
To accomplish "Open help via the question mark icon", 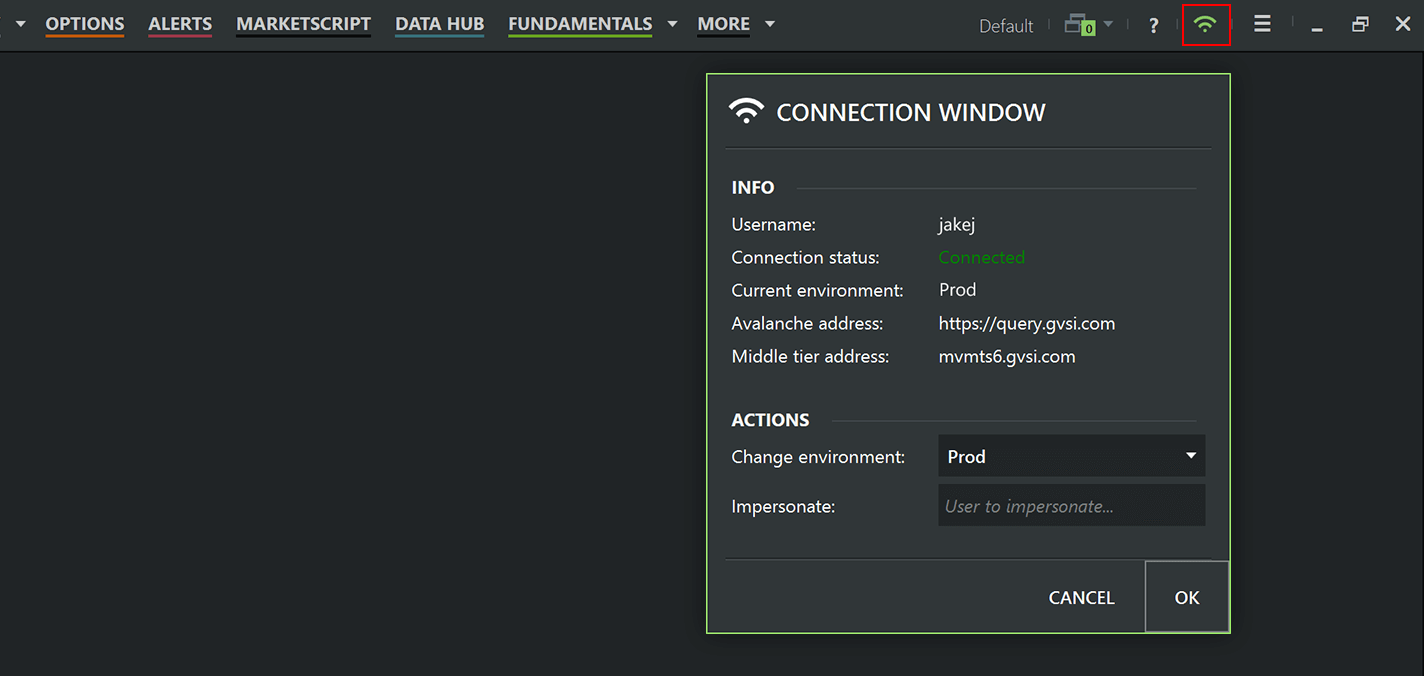I will [x=1153, y=26].
